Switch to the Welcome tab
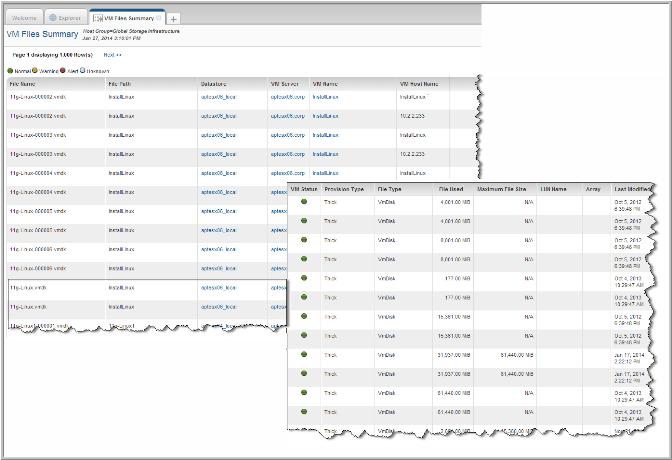The image size is (672, 460). coord(23,18)
